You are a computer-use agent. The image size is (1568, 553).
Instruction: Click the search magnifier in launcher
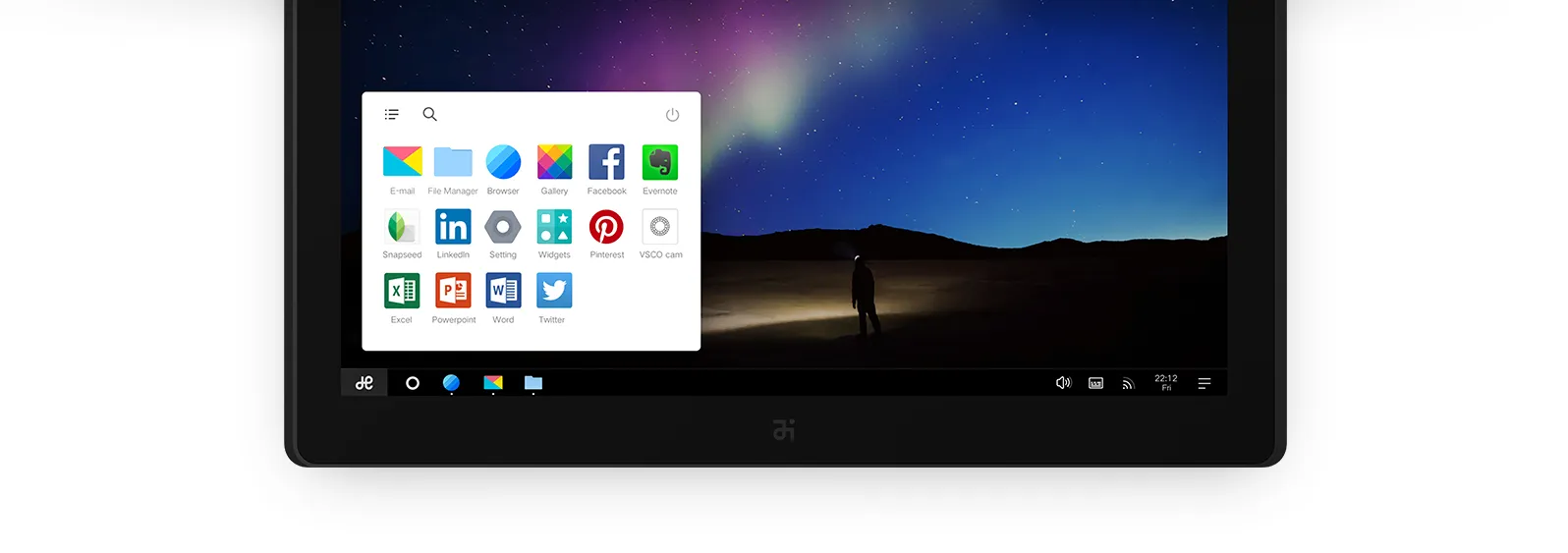coord(429,114)
